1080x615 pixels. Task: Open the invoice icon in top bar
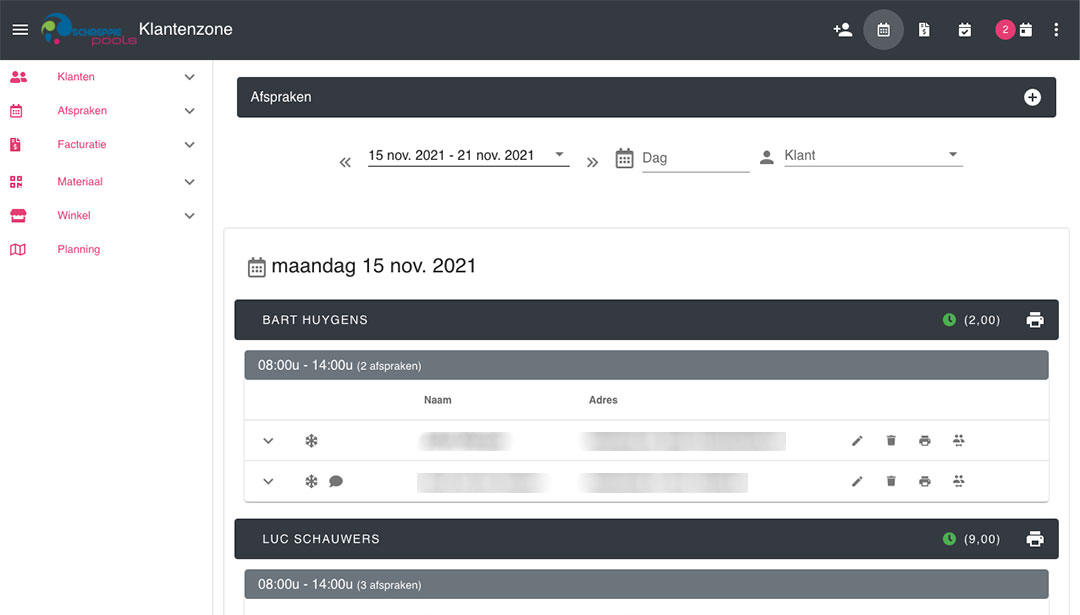point(924,30)
